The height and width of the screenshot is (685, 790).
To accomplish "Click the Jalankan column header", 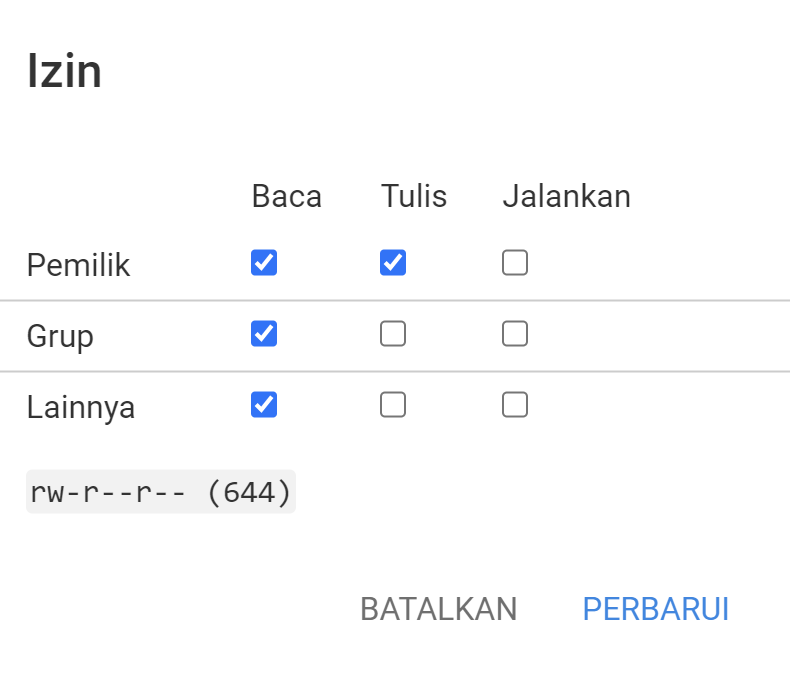I will coord(566,197).
